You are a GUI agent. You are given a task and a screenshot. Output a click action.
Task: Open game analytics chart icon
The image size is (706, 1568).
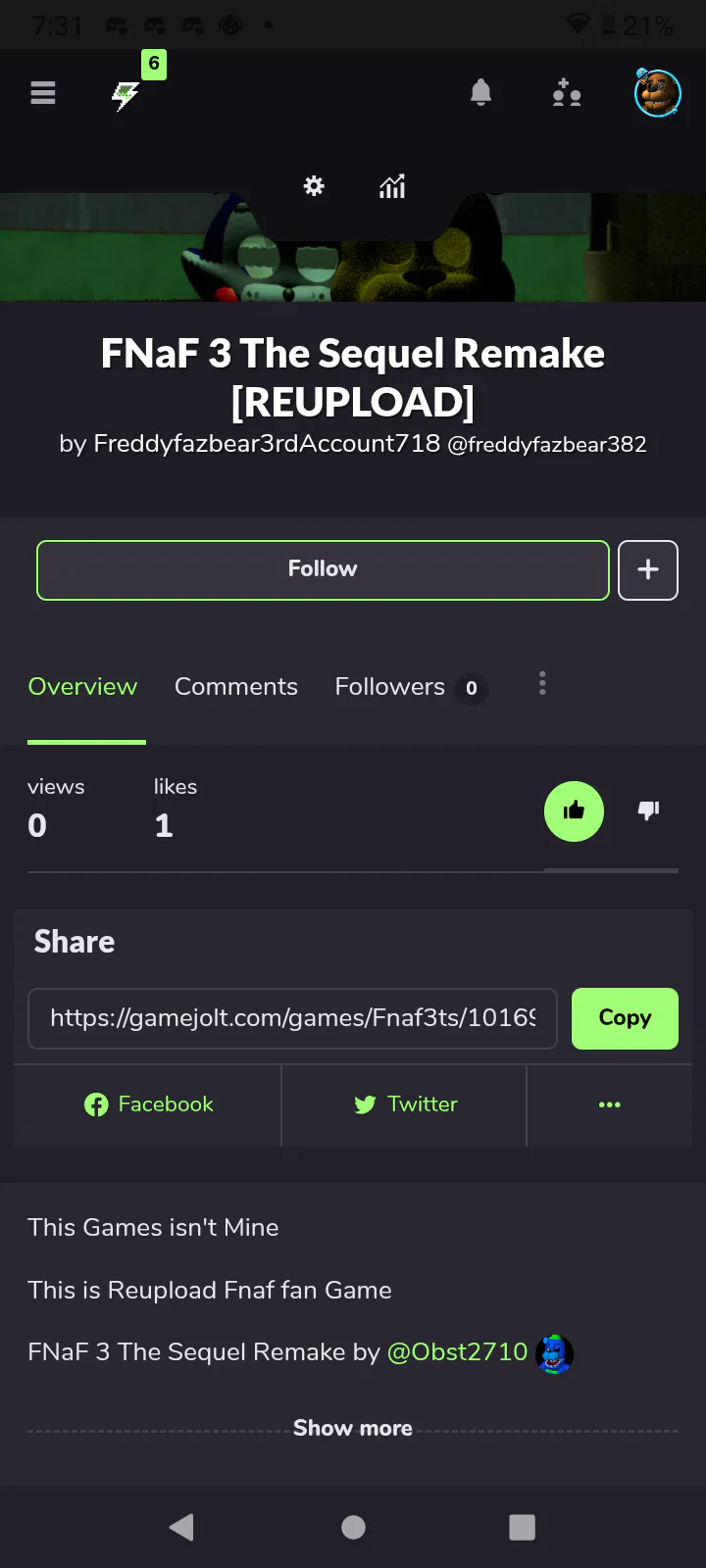pyautogui.click(x=392, y=186)
